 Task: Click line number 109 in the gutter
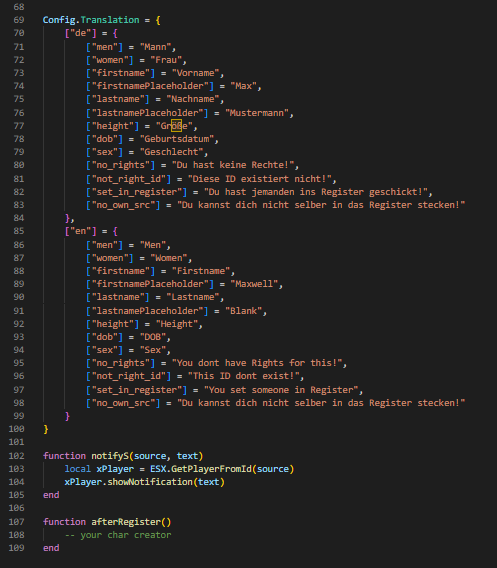click(x=16, y=548)
